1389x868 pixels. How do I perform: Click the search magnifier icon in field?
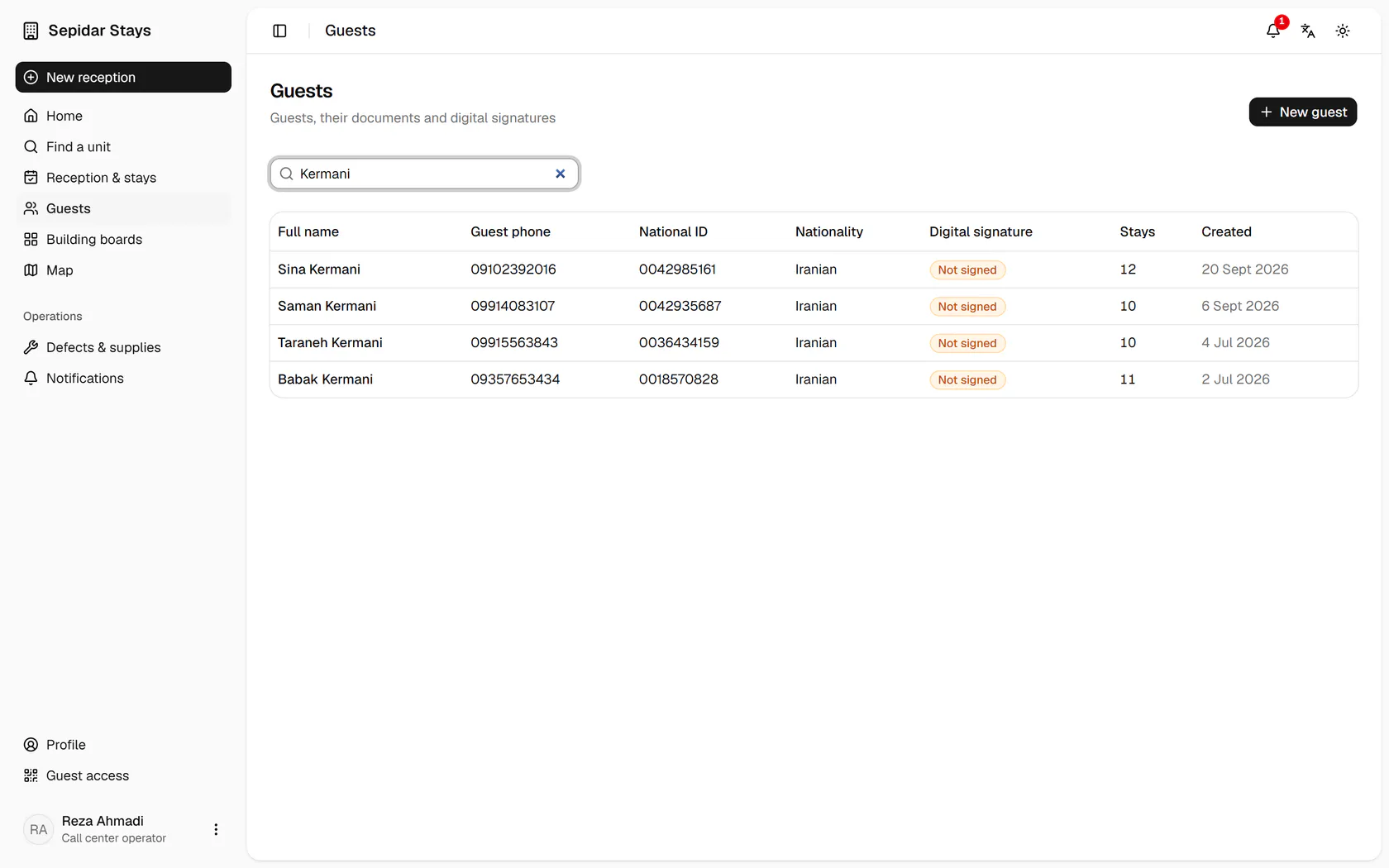click(x=287, y=174)
